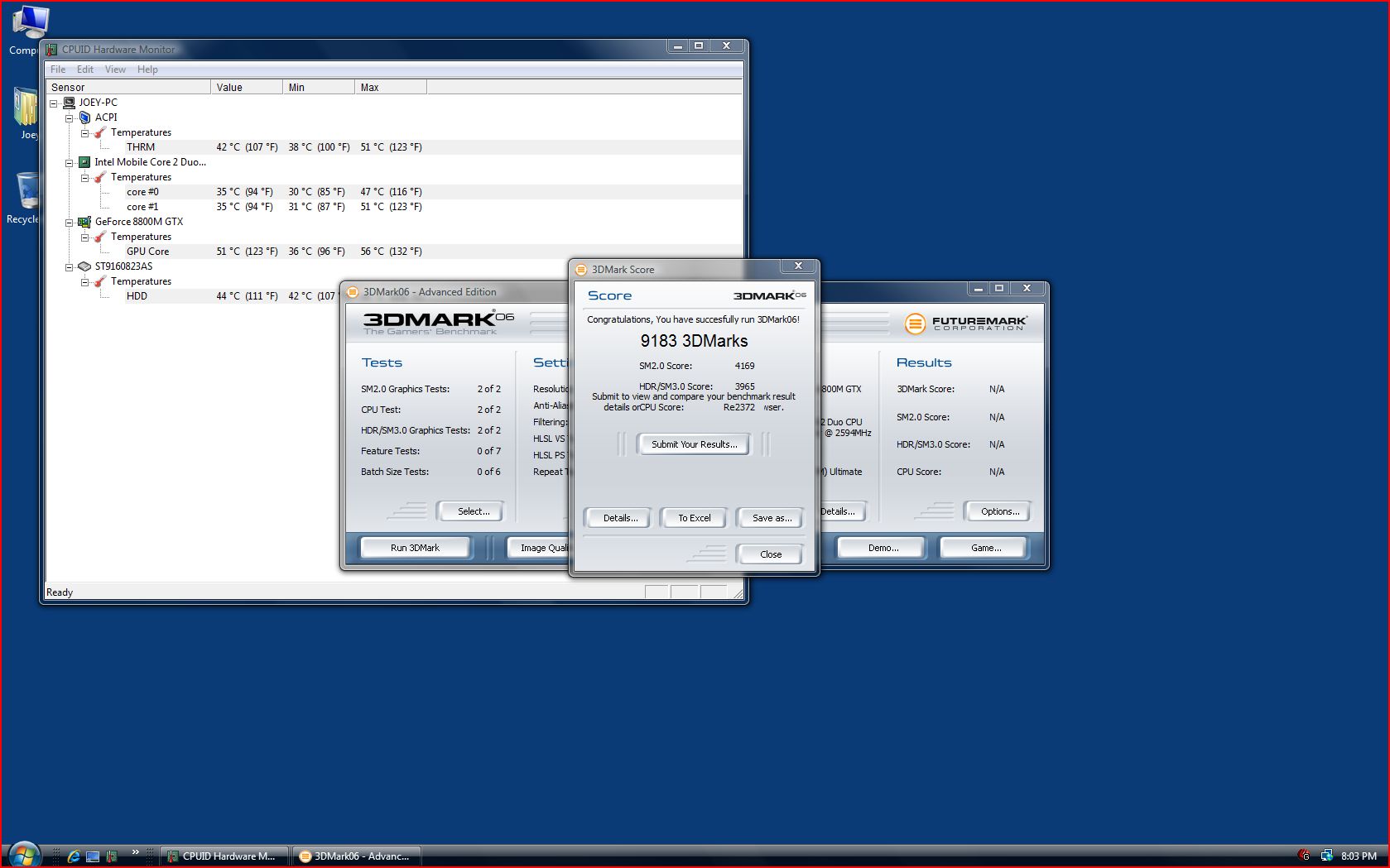
Task: Collapse the ACPI tree node
Action: coord(70,118)
